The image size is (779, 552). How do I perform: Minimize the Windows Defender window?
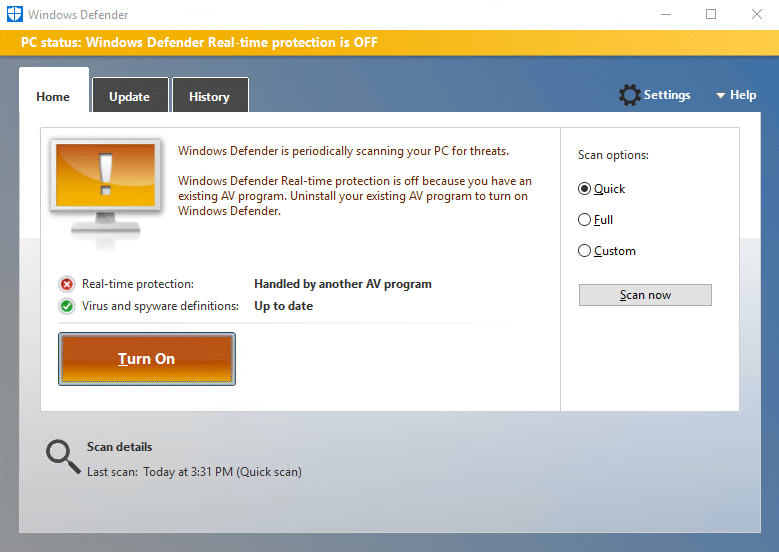click(666, 14)
